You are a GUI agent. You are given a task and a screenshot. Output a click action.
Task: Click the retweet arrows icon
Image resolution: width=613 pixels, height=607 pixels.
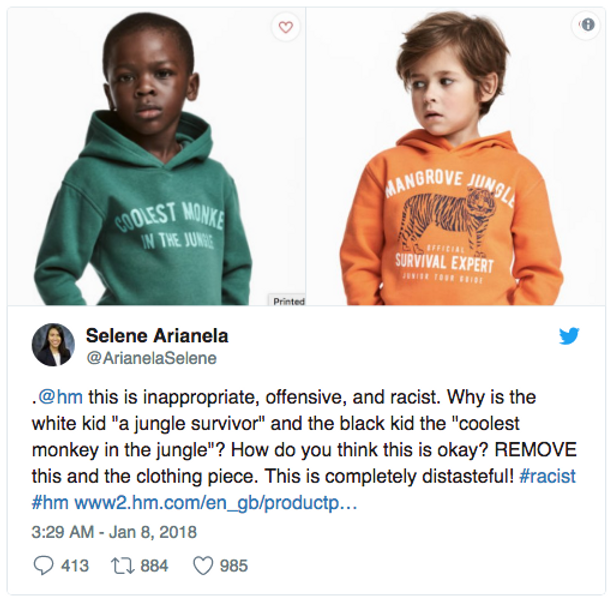click(123, 566)
